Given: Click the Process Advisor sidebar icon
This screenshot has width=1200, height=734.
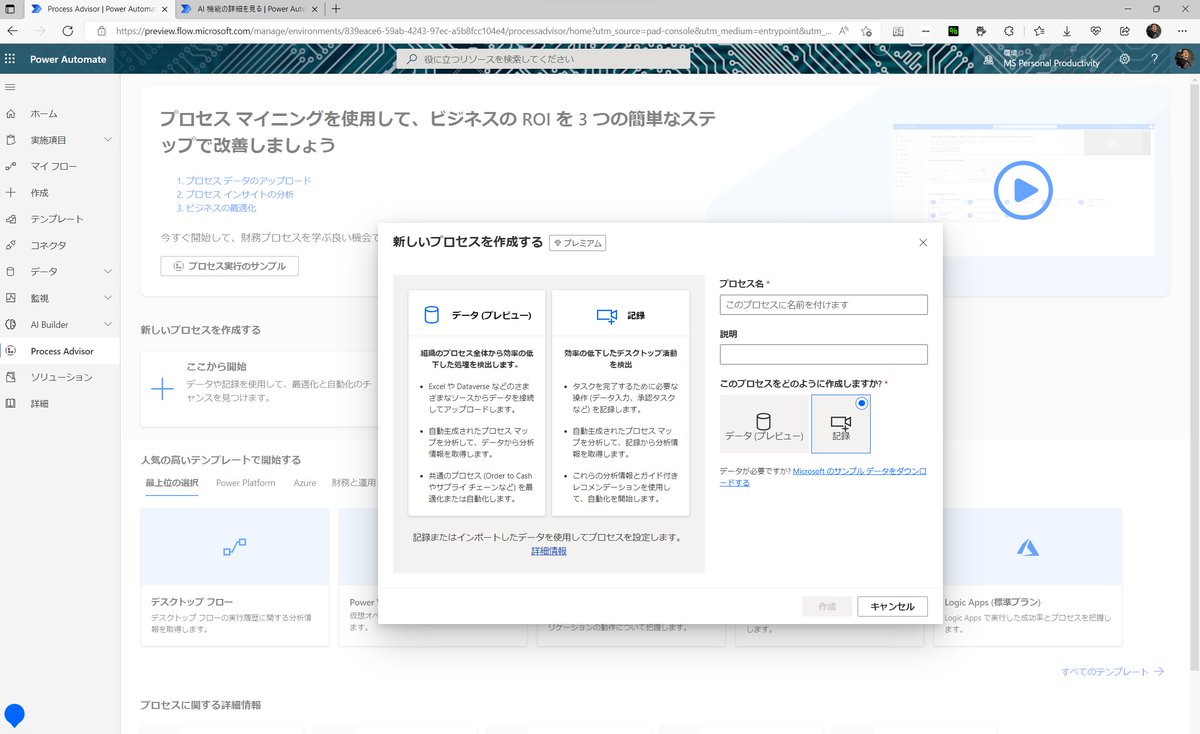Looking at the screenshot, I should 11,351.
